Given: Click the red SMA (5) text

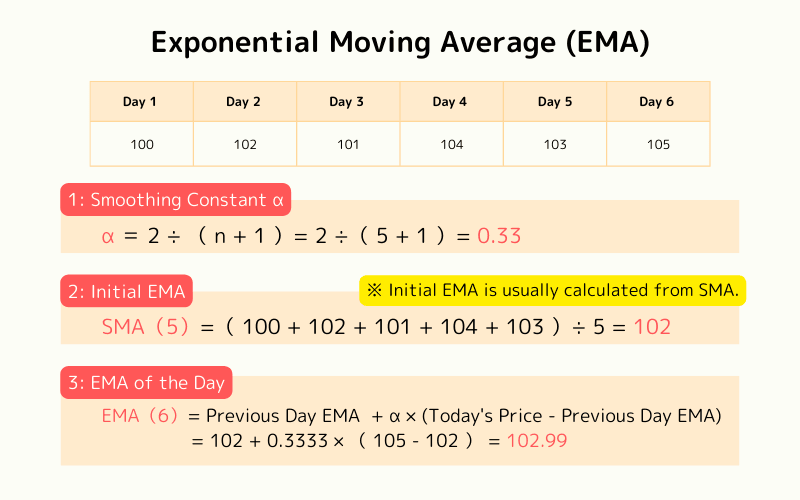Looking at the screenshot, I should [145, 327].
